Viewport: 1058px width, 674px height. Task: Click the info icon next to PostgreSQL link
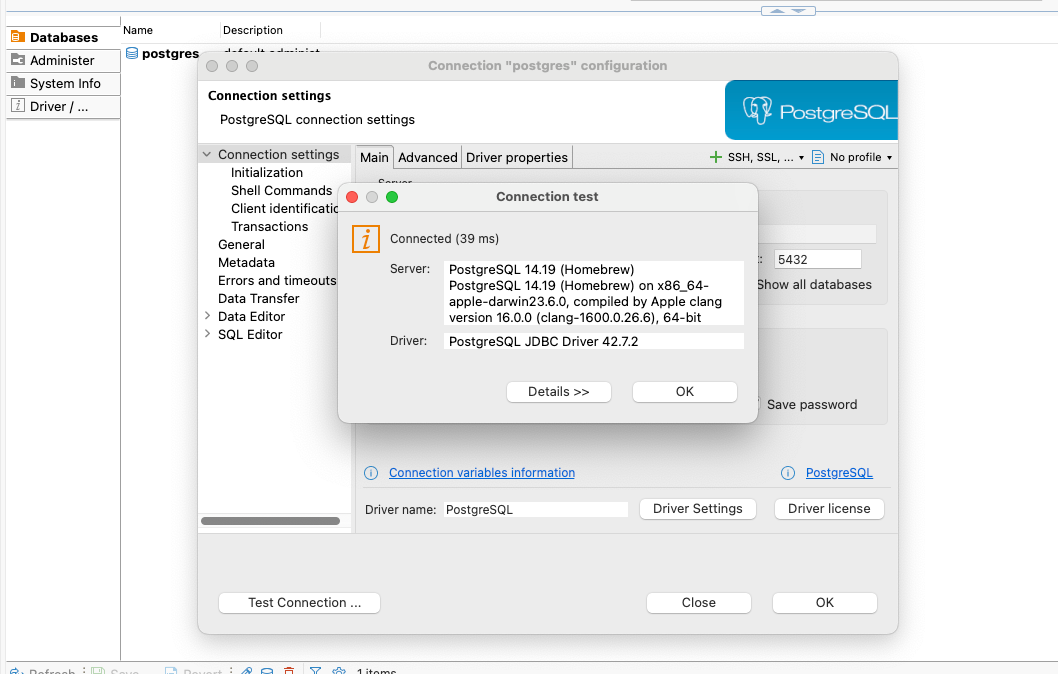pyautogui.click(x=788, y=472)
